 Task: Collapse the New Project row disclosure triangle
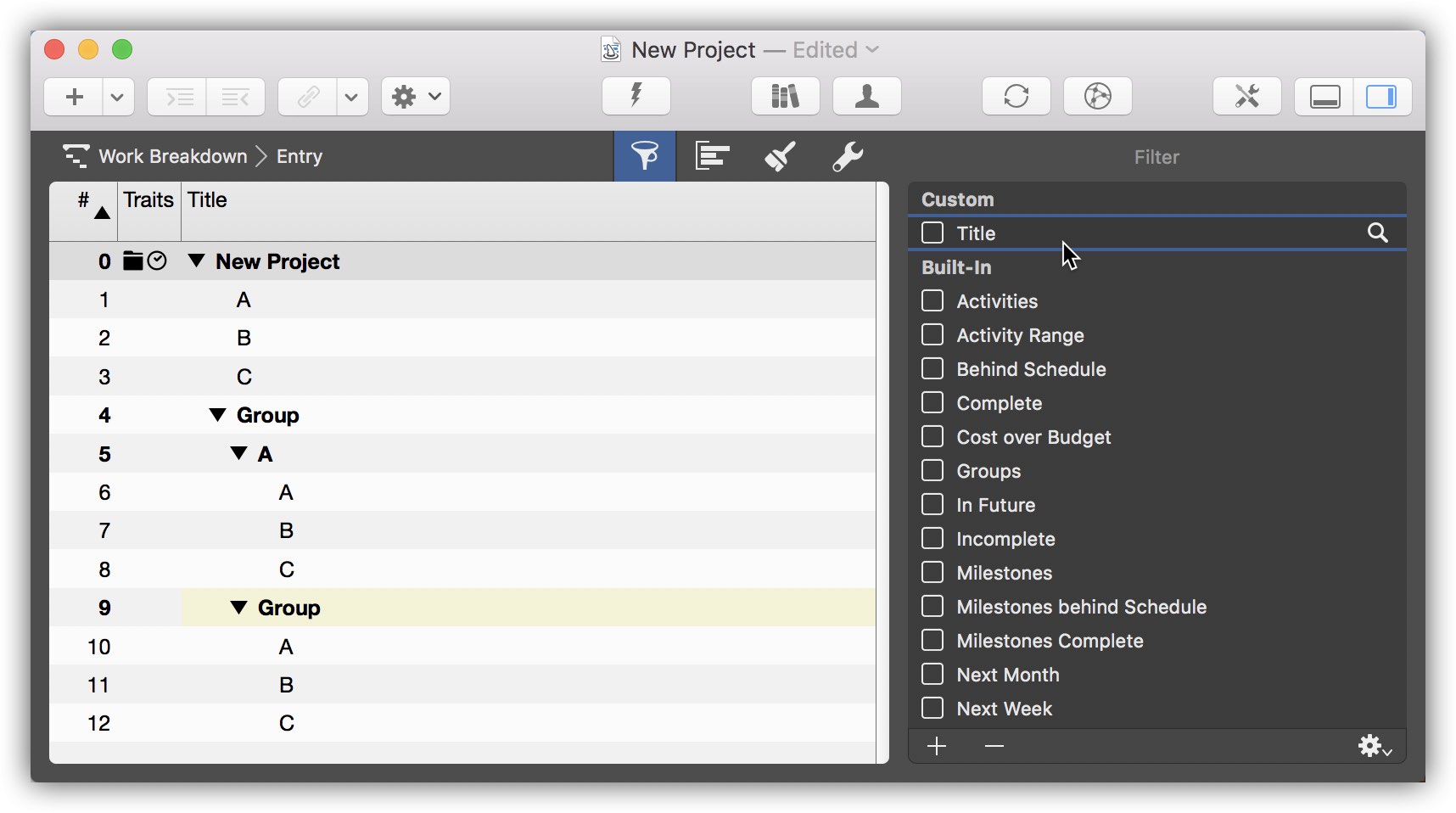click(197, 261)
